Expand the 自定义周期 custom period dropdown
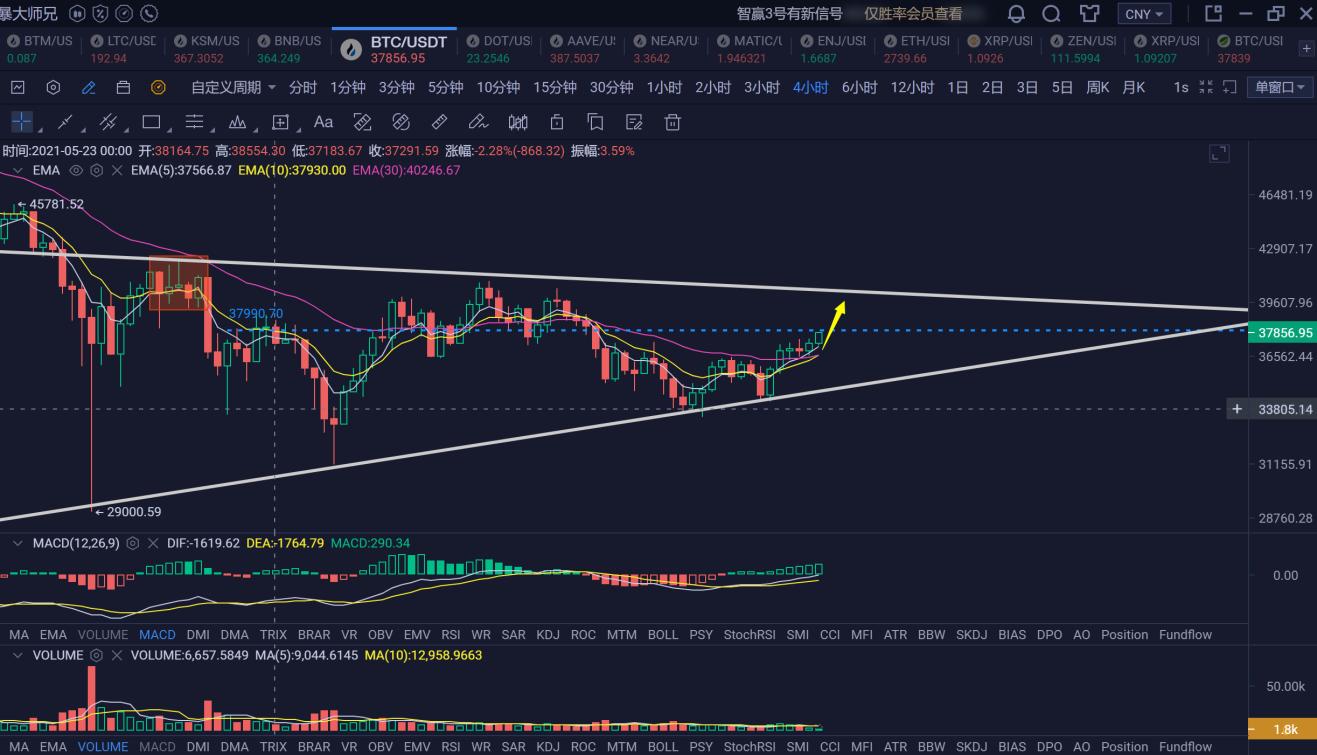Viewport: 1317px width, 755px height. (233, 88)
